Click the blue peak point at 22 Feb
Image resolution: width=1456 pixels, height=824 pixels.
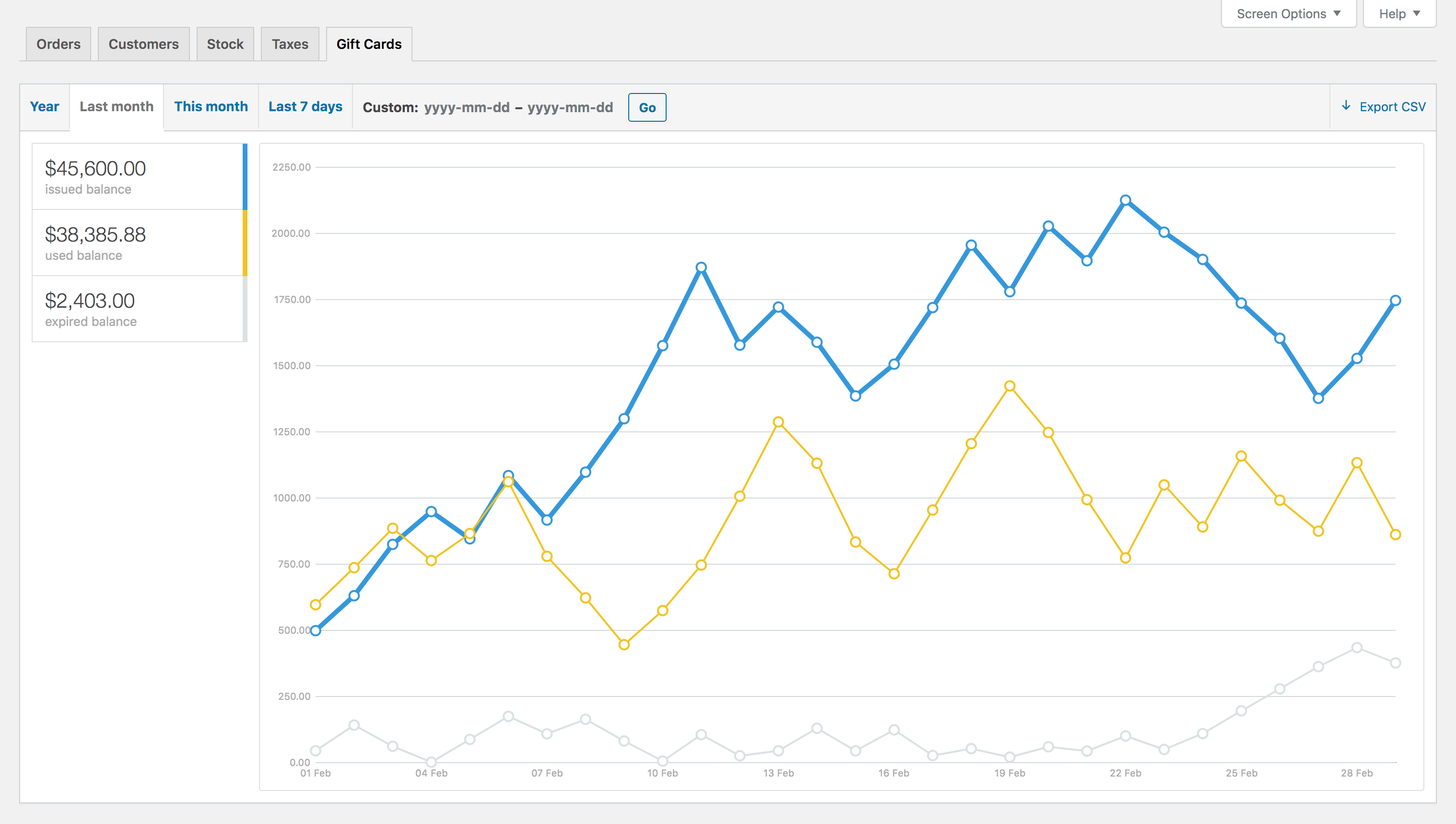click(x=1126, y=200)
